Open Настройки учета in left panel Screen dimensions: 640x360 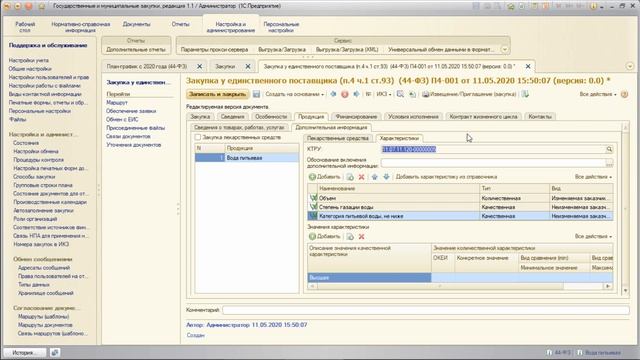pyautogui.click(x=29, y=60)
